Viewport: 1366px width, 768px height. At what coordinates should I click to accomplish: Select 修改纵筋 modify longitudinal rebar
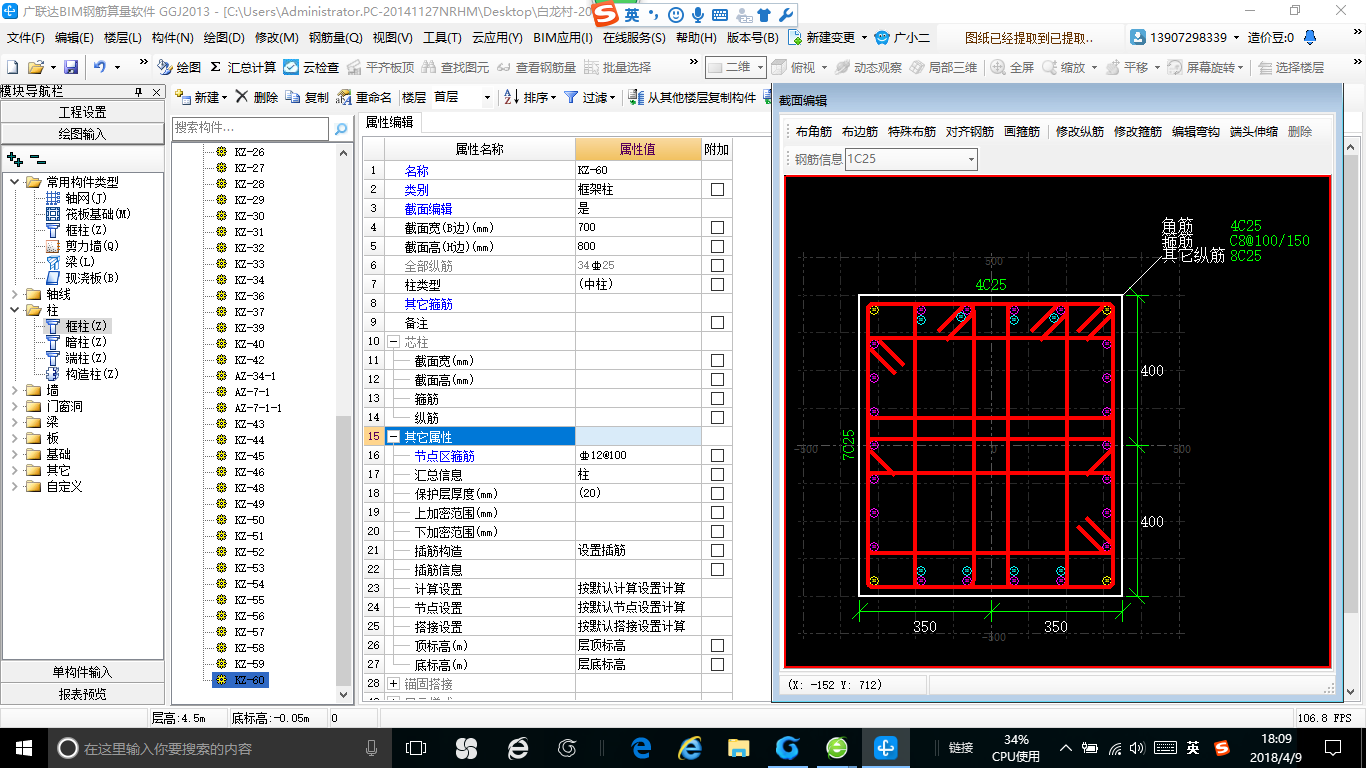point(1080,131)
